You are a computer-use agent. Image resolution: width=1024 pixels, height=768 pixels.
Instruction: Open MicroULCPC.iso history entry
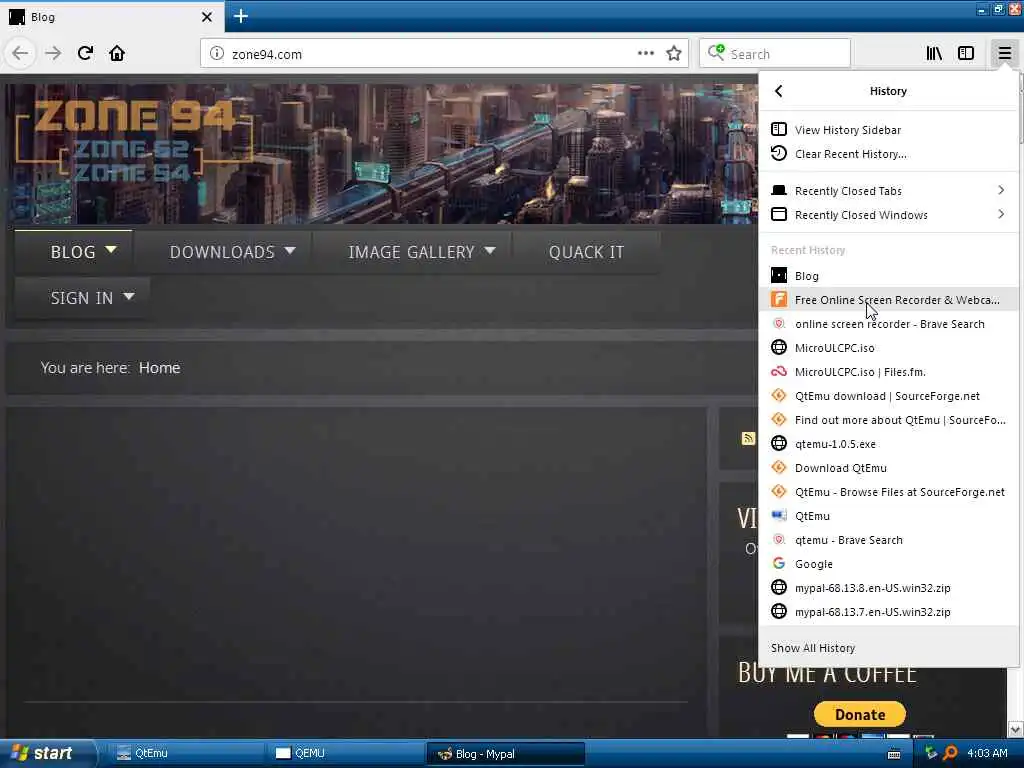click(x=888, y=348)
